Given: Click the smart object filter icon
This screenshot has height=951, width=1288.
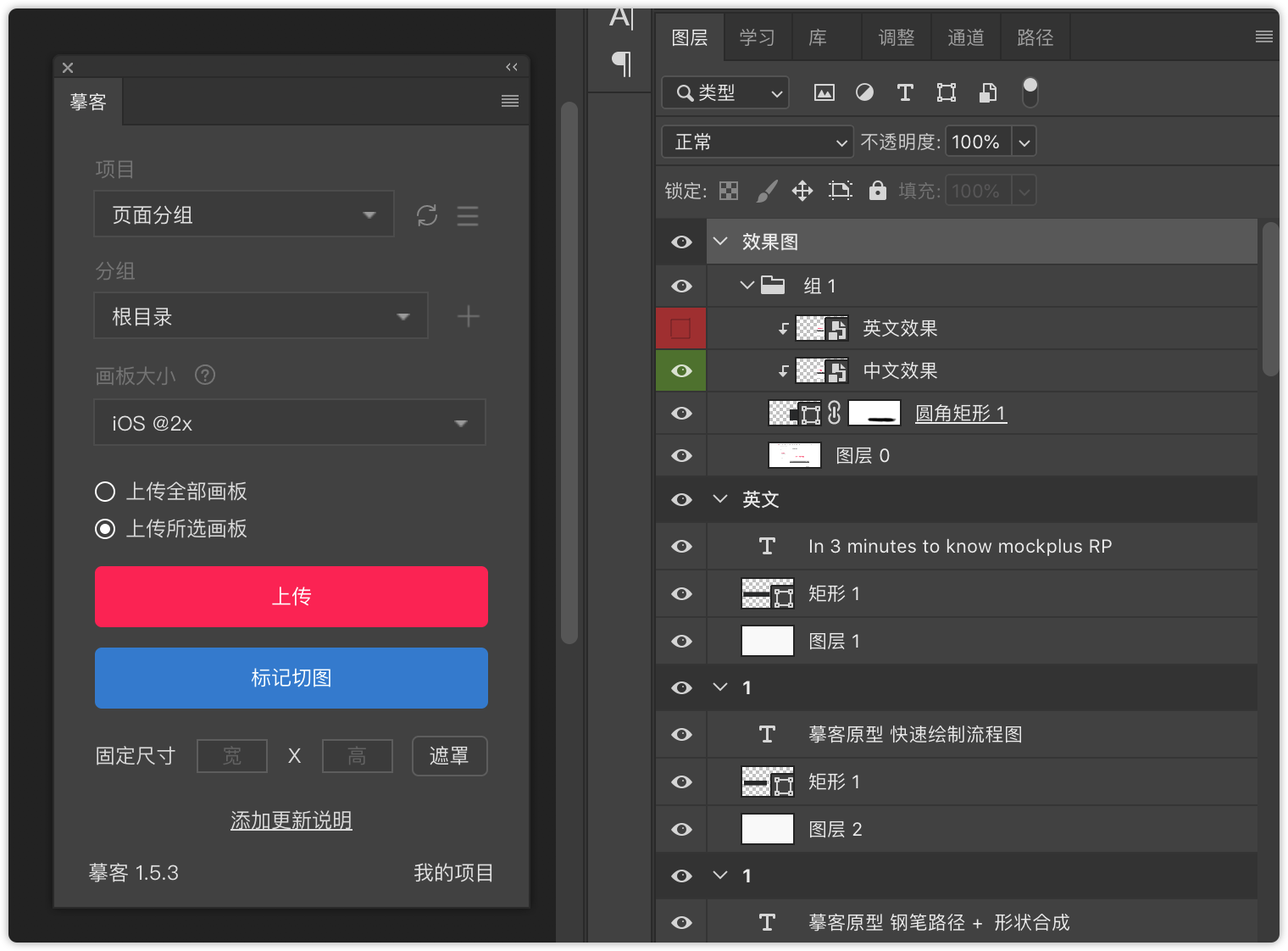Looking at the screenshot, I should (987, 92).
